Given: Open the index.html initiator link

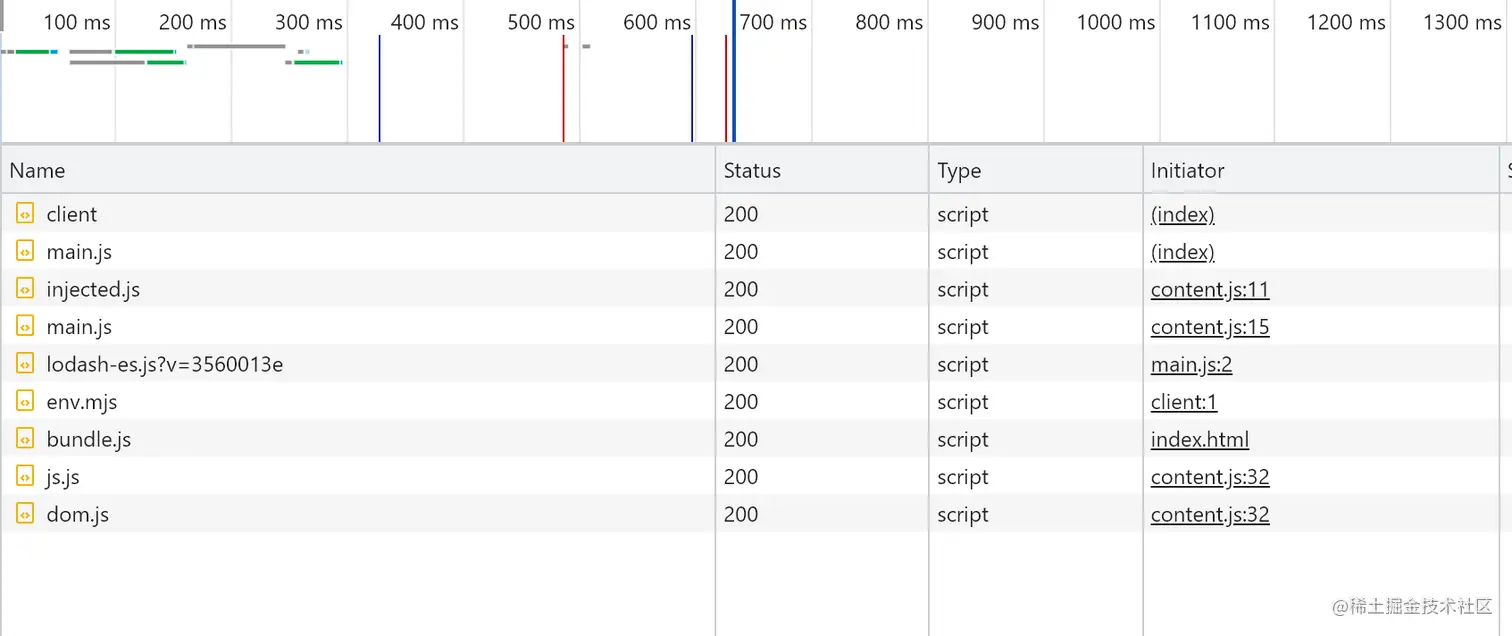Looking at the screenshot, I should [1199, 439].
